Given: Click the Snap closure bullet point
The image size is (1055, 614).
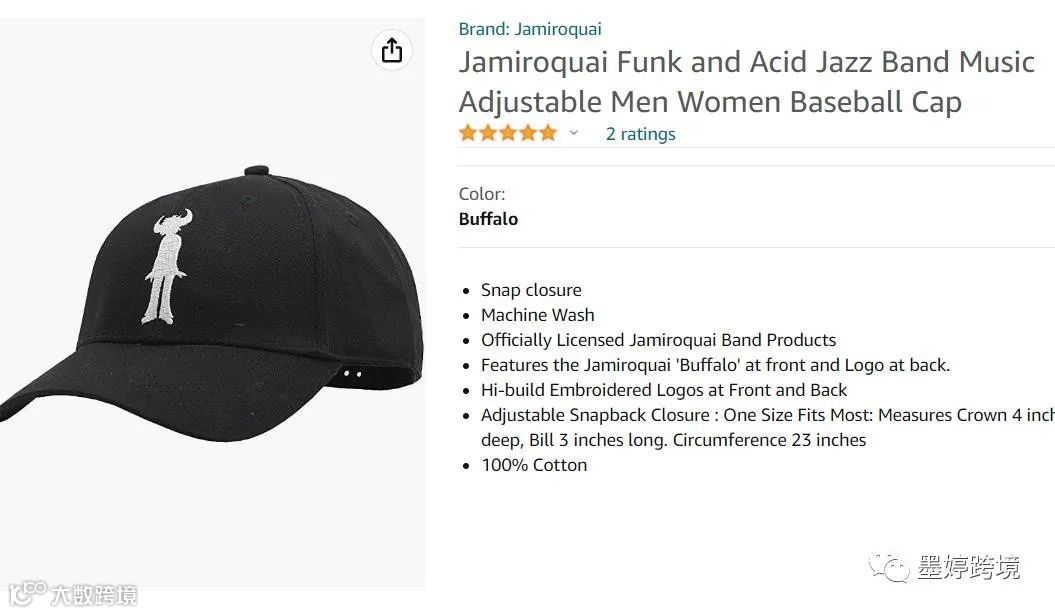Looking at the screenshot, I should 531,290.
